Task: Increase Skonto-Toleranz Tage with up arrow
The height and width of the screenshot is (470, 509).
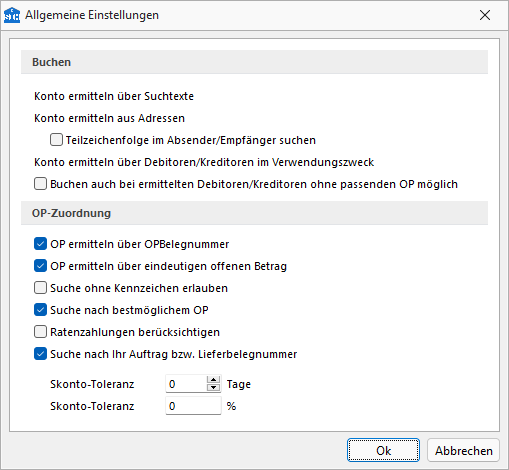Action: (213, 380)
